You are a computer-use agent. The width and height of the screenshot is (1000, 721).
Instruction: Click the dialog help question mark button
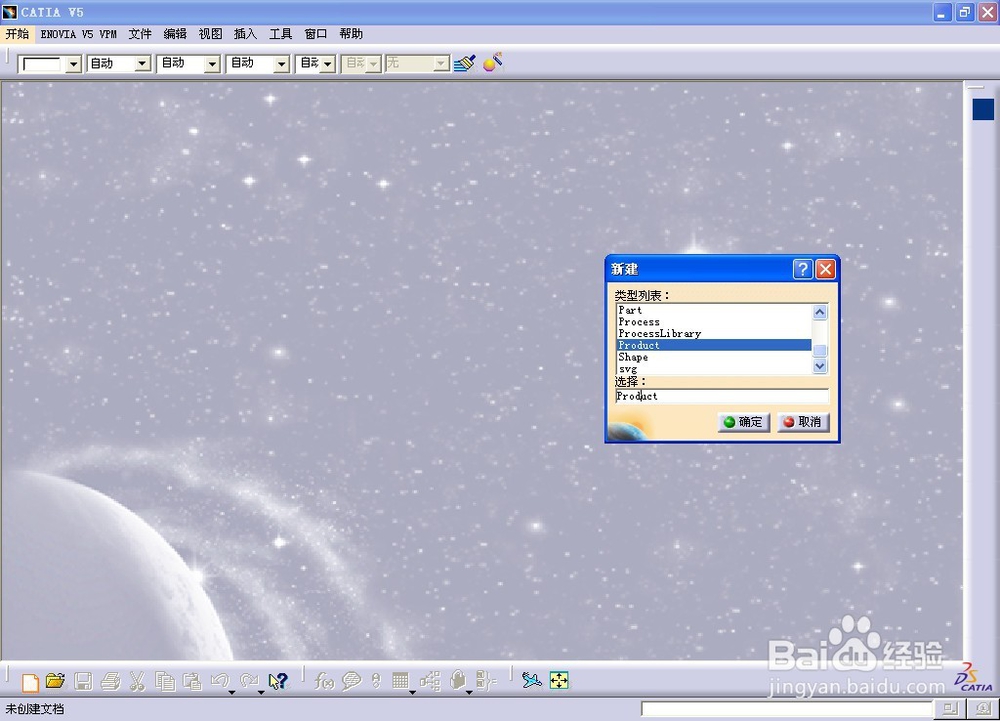point(803,269)
